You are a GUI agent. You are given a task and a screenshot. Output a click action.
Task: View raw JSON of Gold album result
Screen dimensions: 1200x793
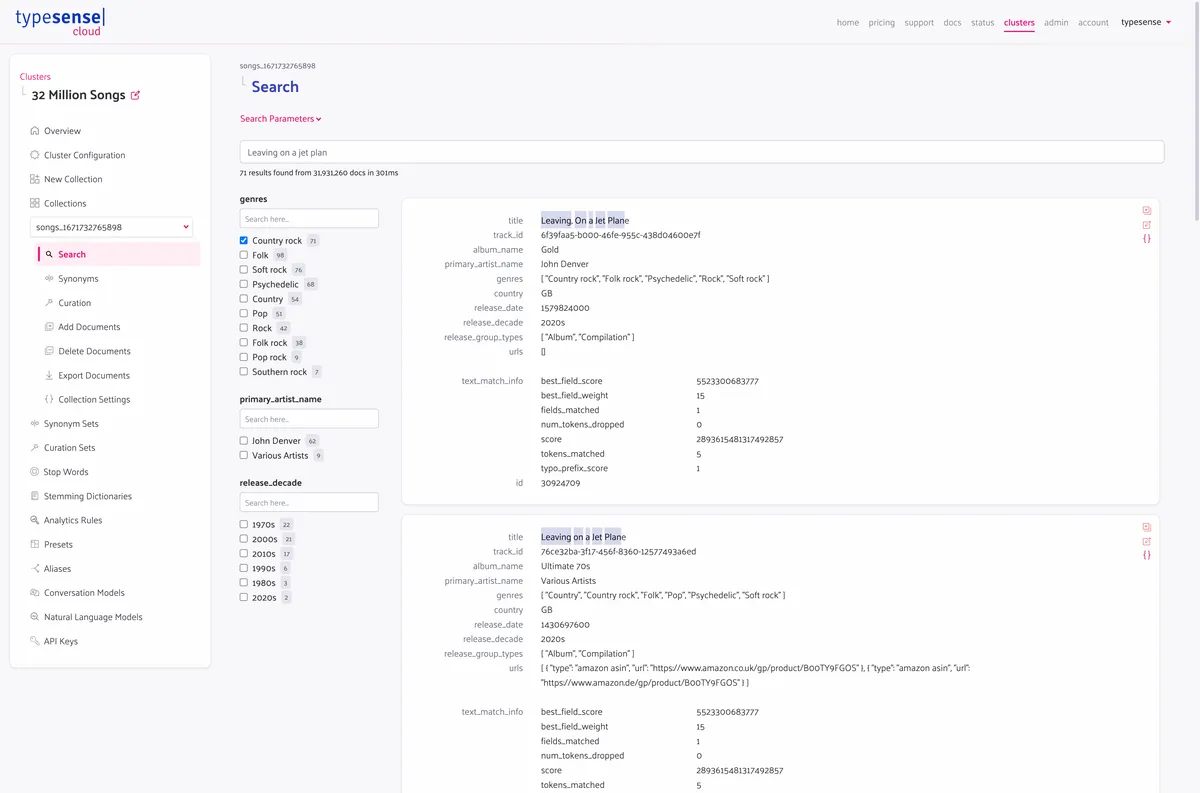click(1147, 239)
